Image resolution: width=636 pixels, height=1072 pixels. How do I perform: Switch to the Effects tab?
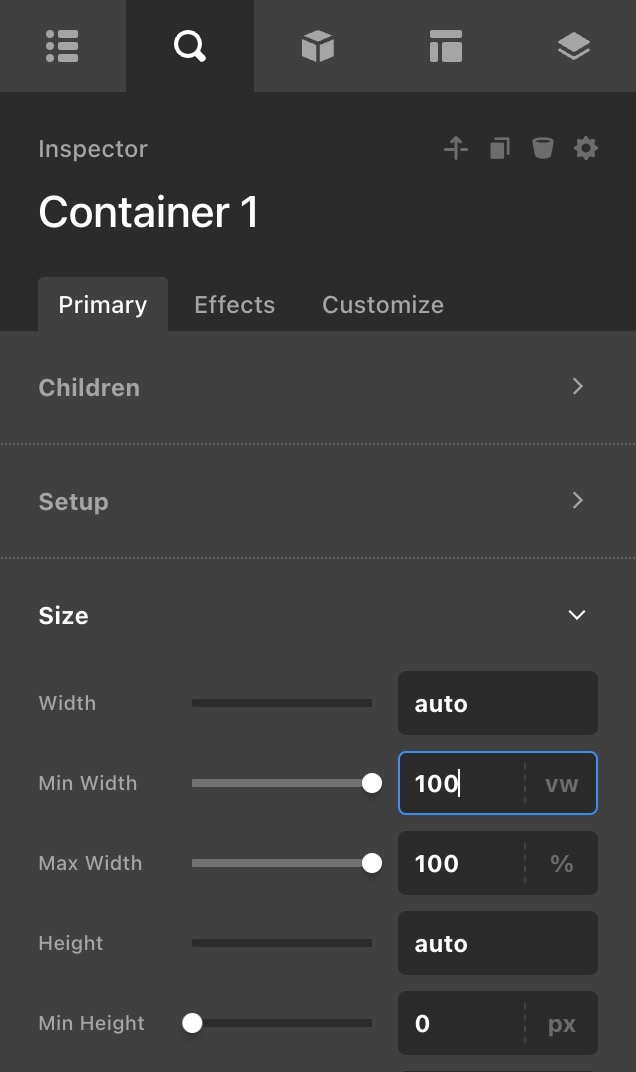click(234, 305)
